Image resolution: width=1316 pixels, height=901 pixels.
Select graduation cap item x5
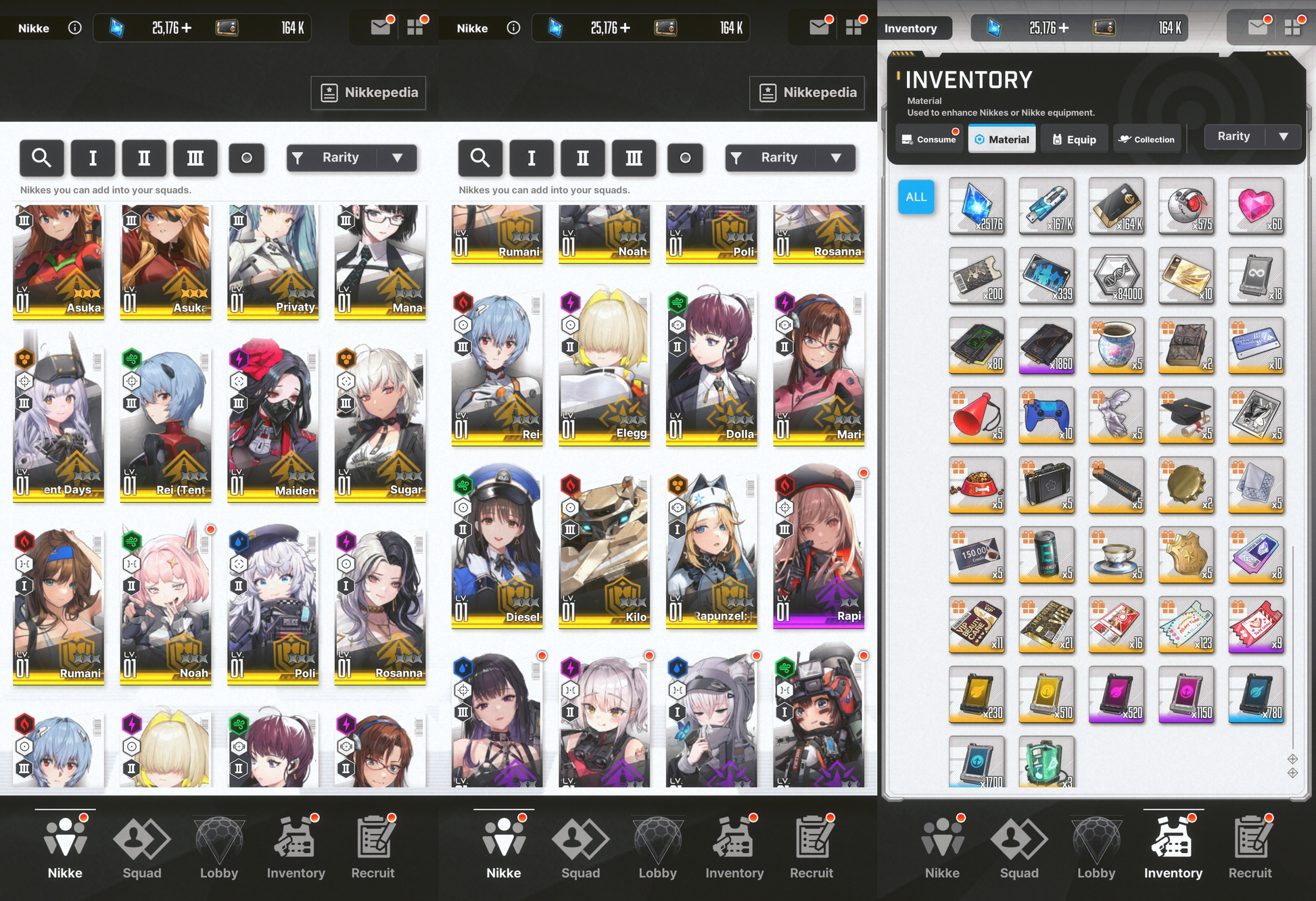1186,415
